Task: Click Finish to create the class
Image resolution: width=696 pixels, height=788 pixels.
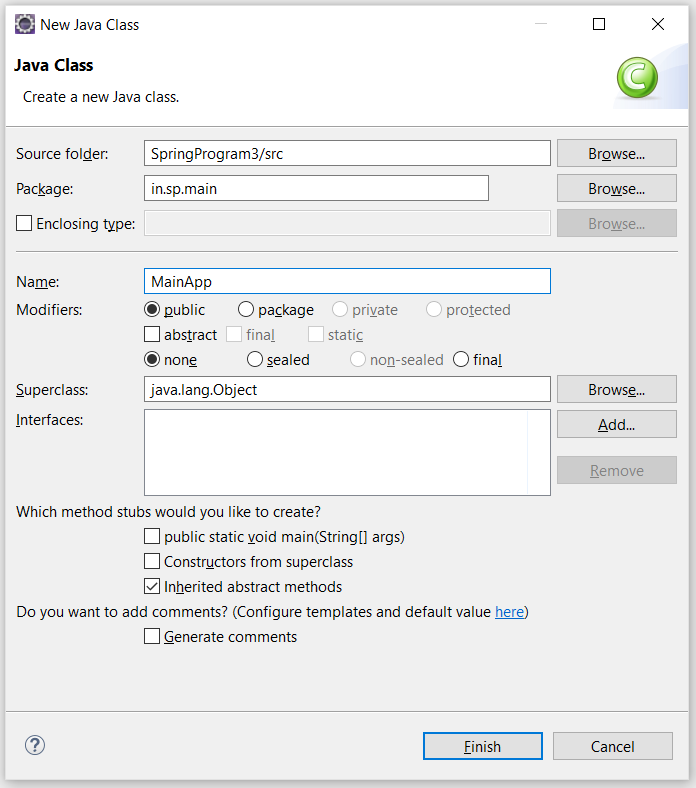Action: coord(482,746)
